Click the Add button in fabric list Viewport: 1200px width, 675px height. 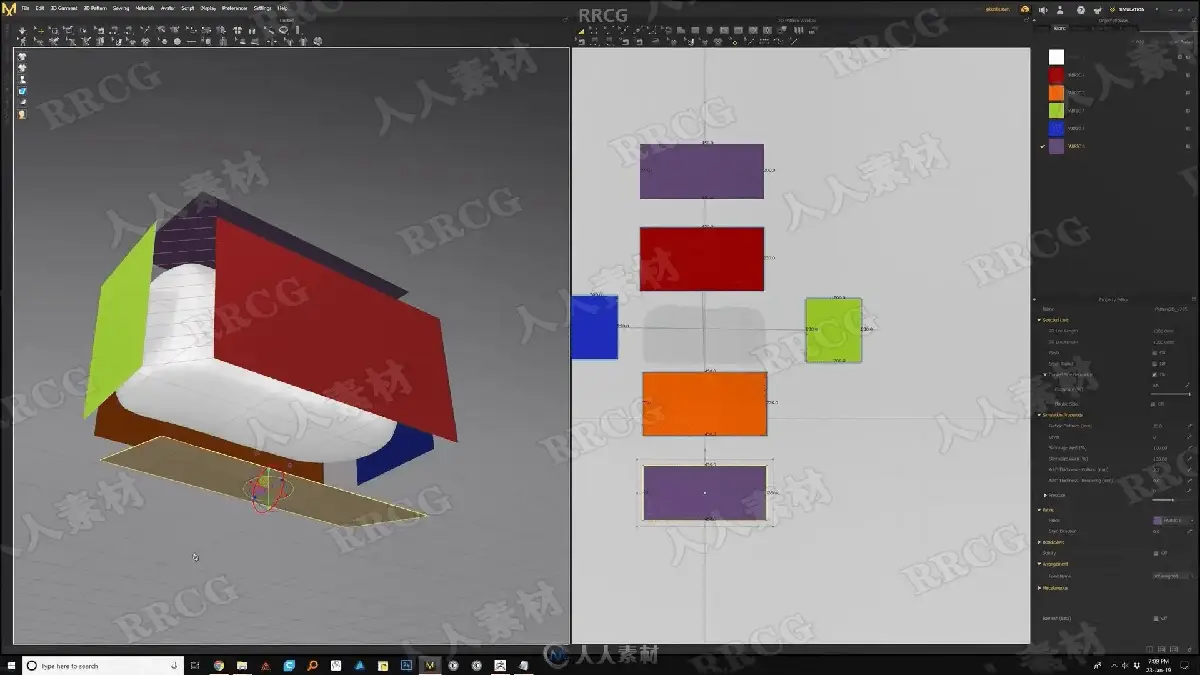[1139, 42]
